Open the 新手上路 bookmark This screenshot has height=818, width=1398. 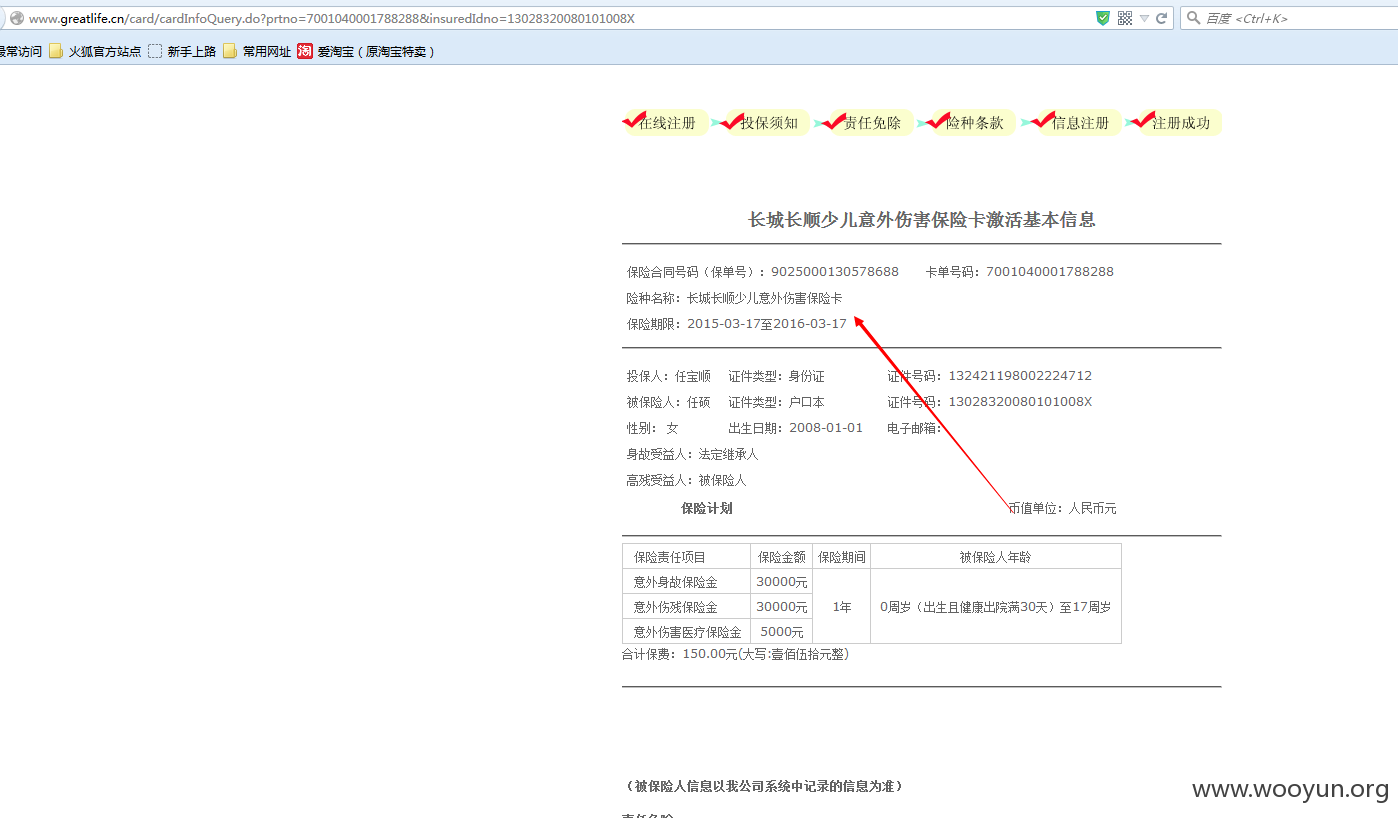pyautogui.click(x=182, y=51)
